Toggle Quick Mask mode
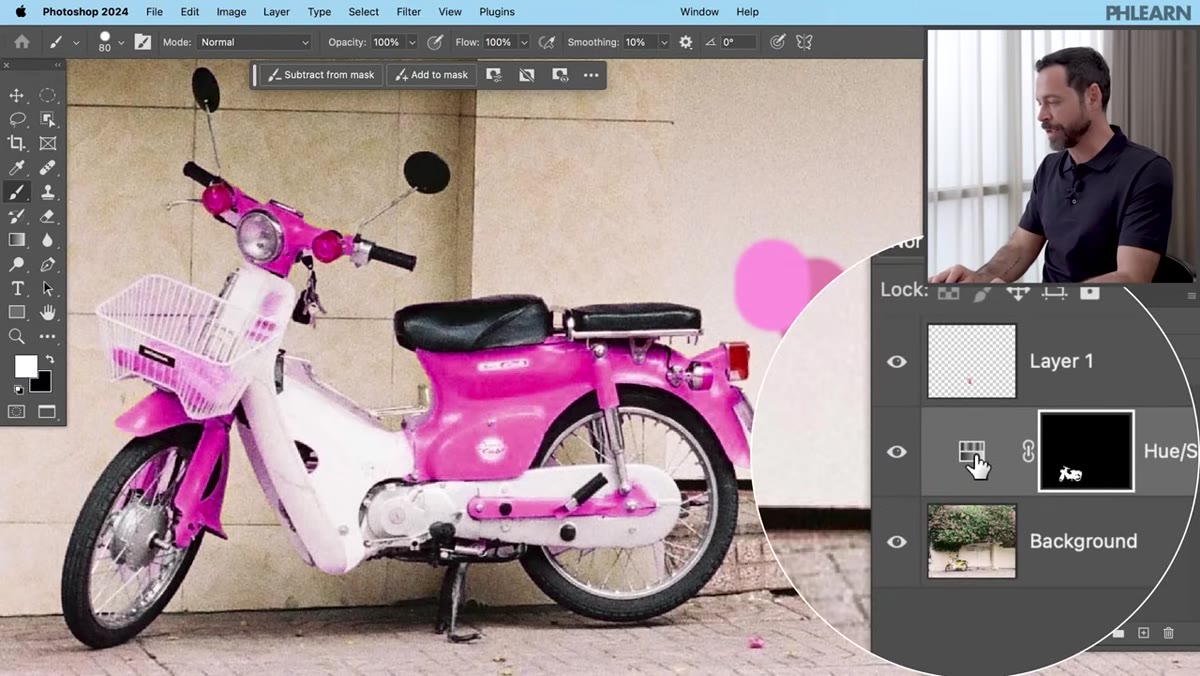The image size is (1200, 676). click(x=17, y=411)
